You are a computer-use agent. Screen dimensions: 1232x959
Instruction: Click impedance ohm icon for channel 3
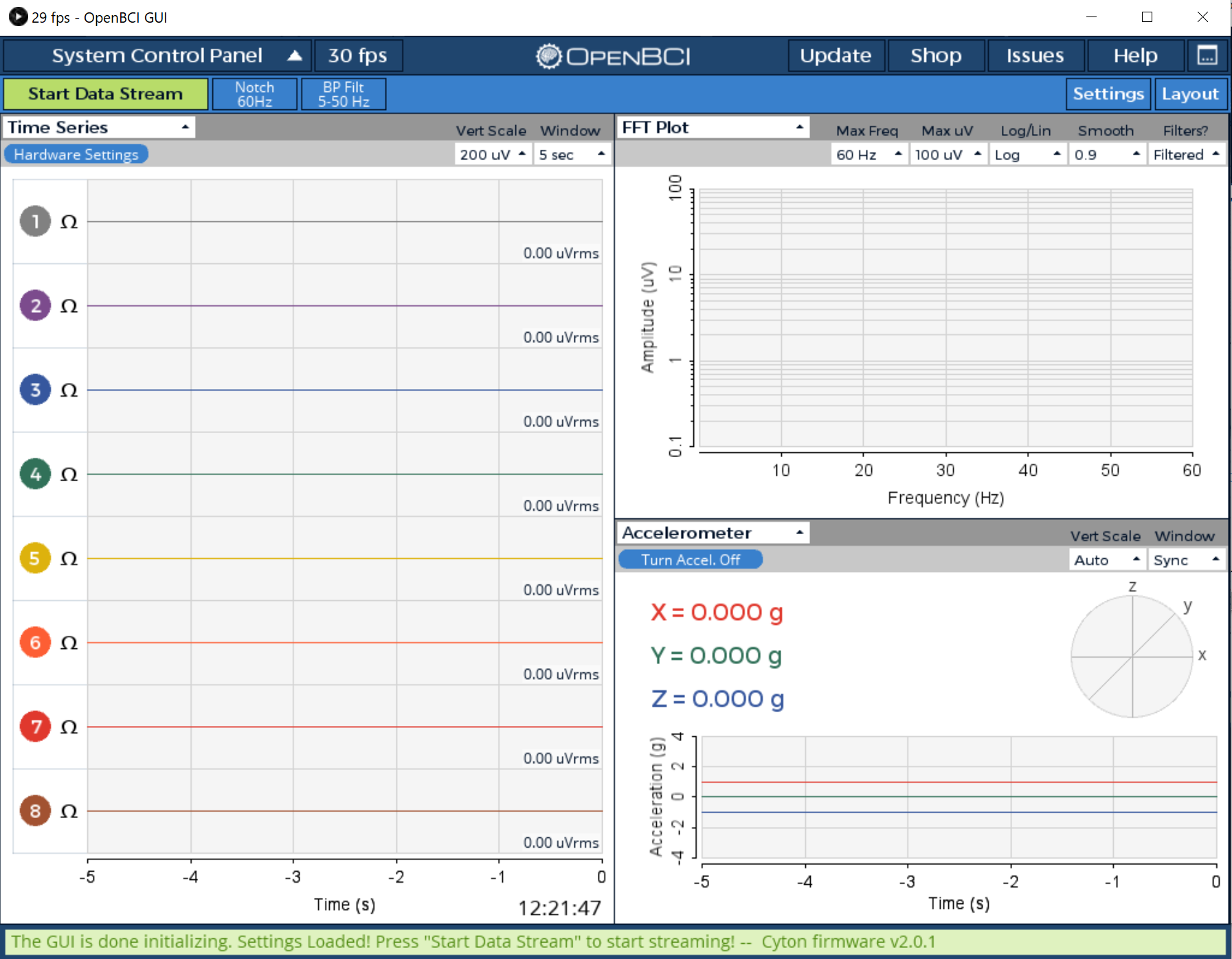point(69,390)
